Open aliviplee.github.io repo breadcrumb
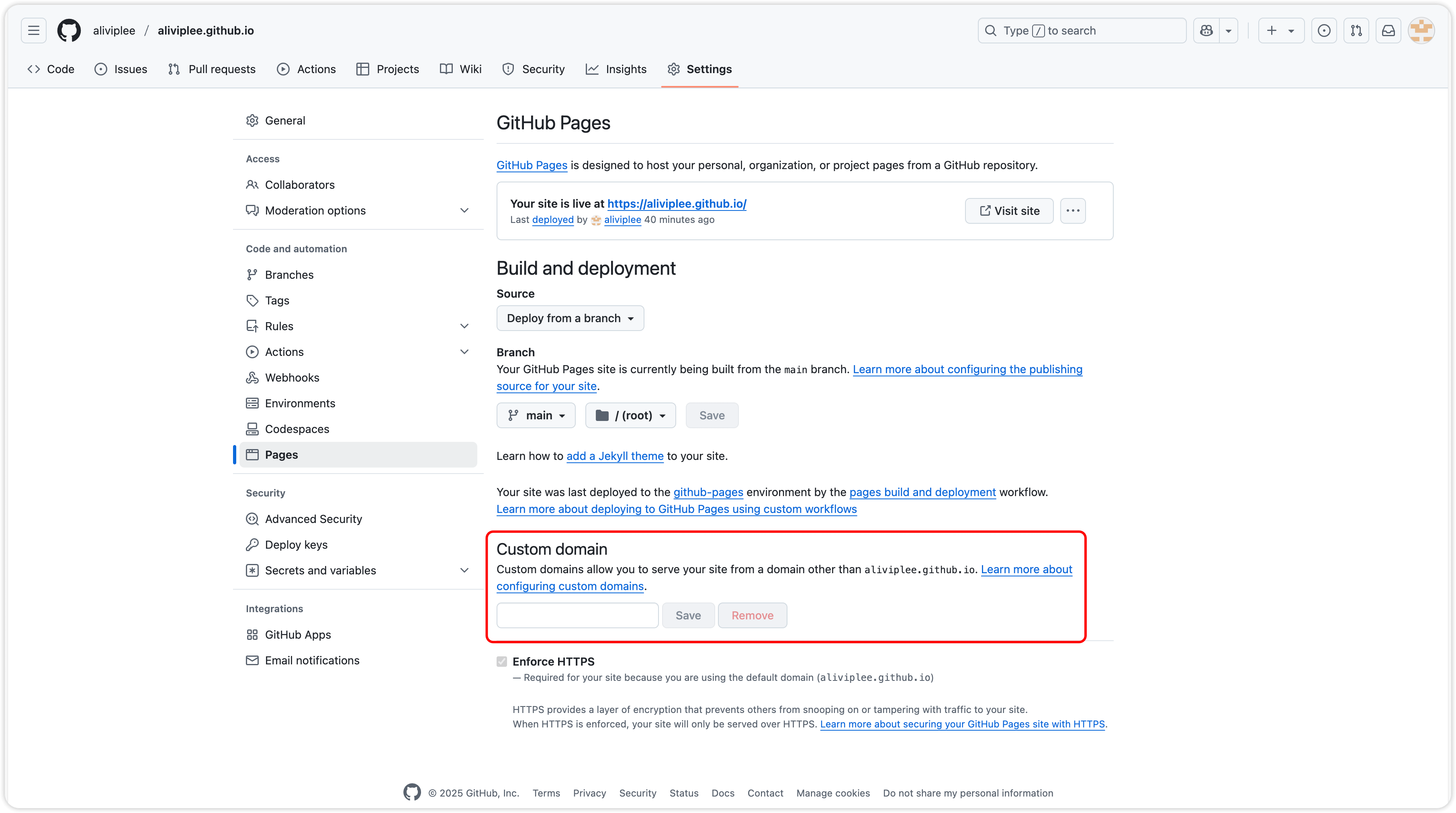This screenshot has height=813, width=1456. [x=206, y=31]
